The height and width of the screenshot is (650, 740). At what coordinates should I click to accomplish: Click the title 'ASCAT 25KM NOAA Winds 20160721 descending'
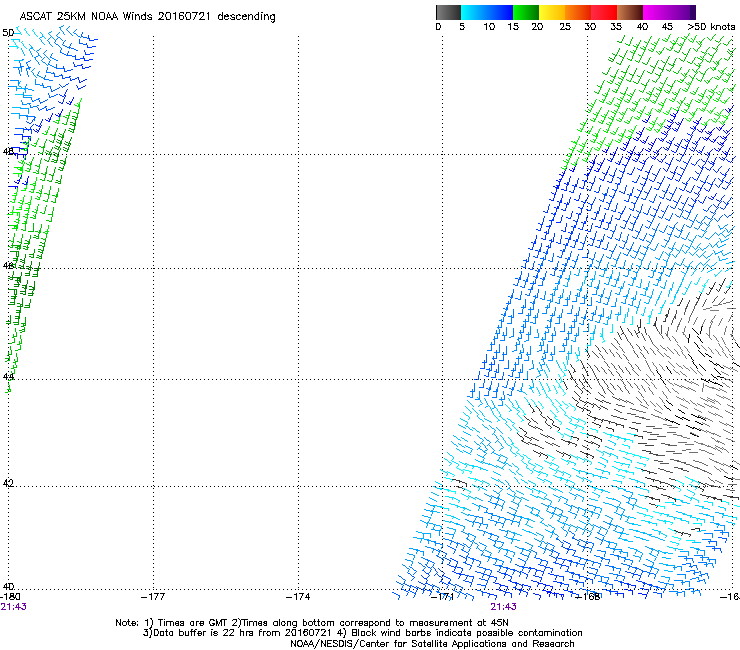[x=147, y=17]
